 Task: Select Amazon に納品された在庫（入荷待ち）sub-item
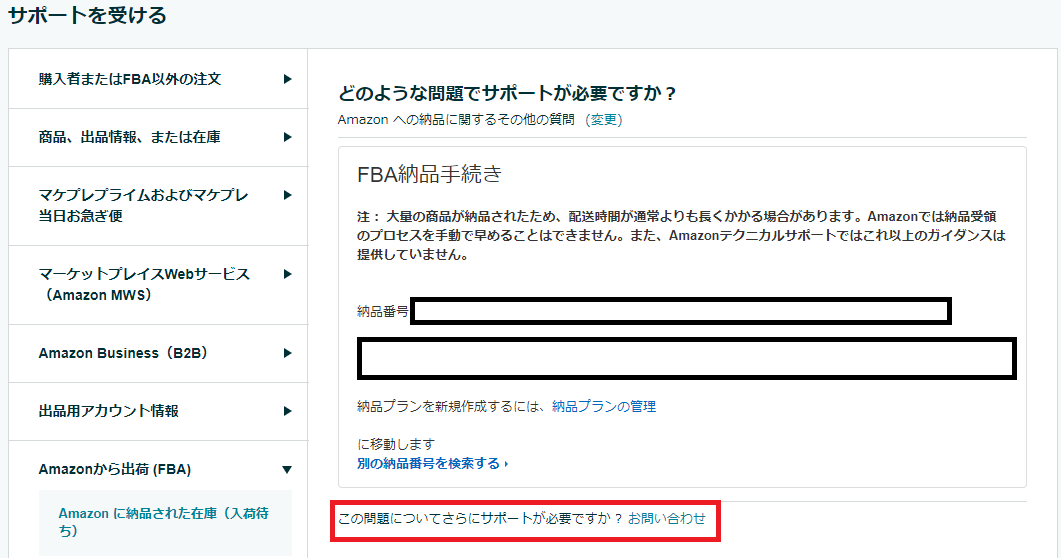[x=164, y=522]
